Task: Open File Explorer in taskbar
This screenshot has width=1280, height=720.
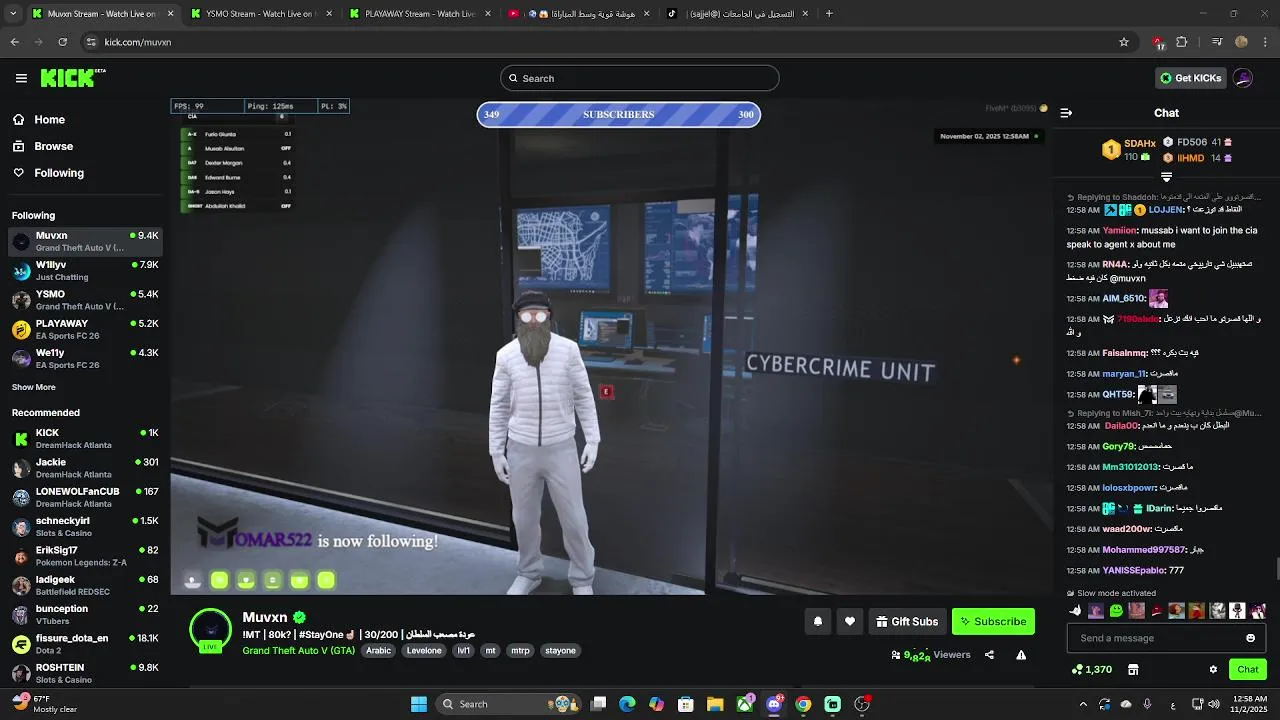Action: click(x=715, y=704)
